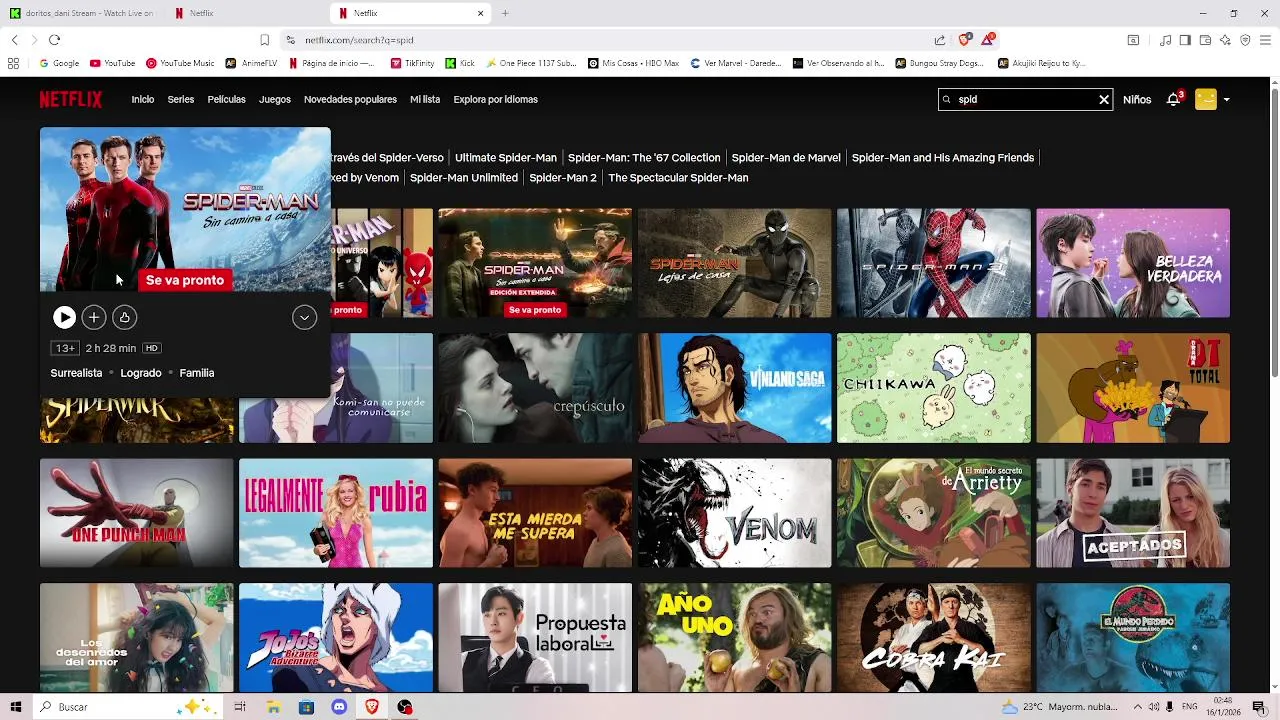Select Spider-Man: The '67 Collection suggestion

pos(644,157)
